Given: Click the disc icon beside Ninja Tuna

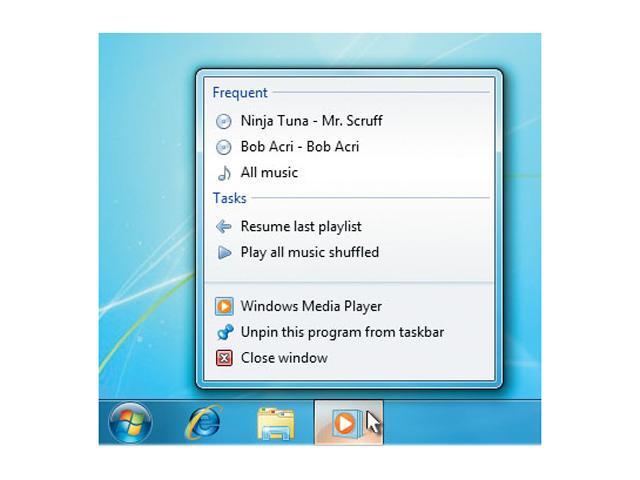Looking at the screenshot, I should point(224,121).
